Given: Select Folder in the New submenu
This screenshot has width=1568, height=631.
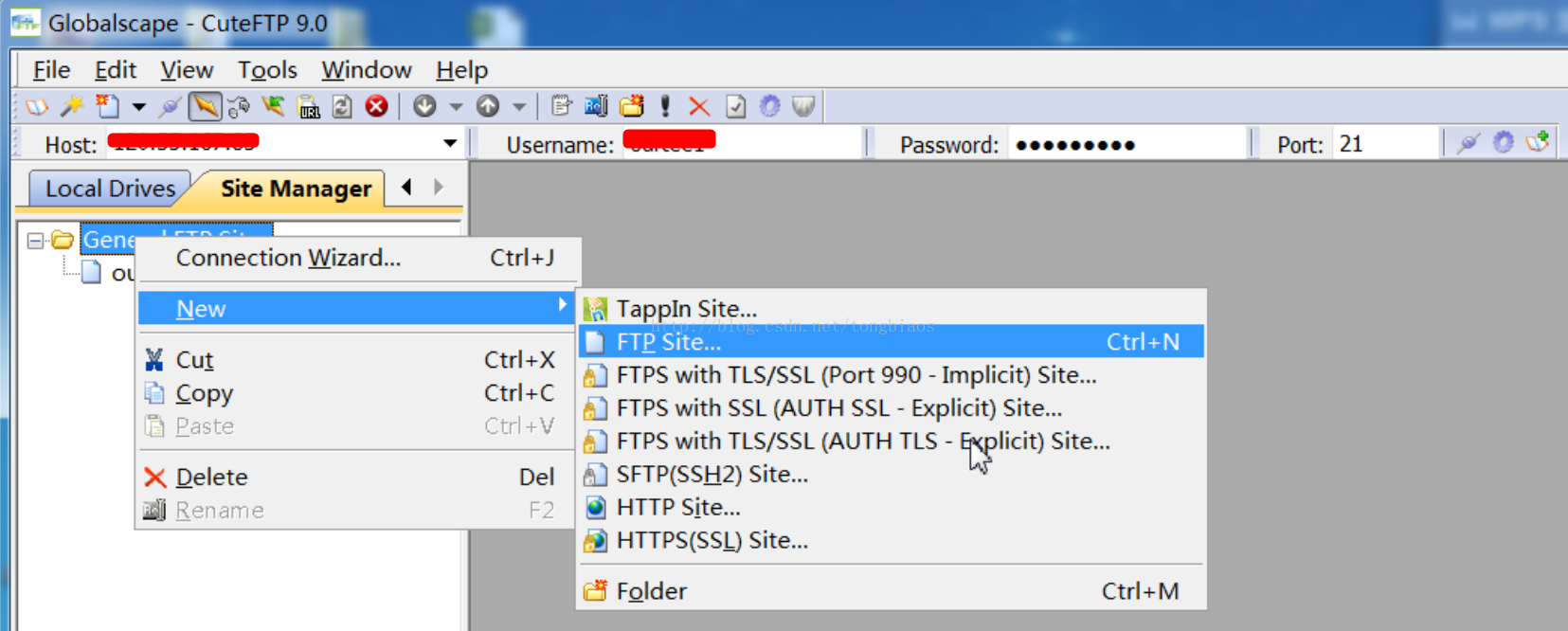Looking at the screenshot, I should 891,591.
